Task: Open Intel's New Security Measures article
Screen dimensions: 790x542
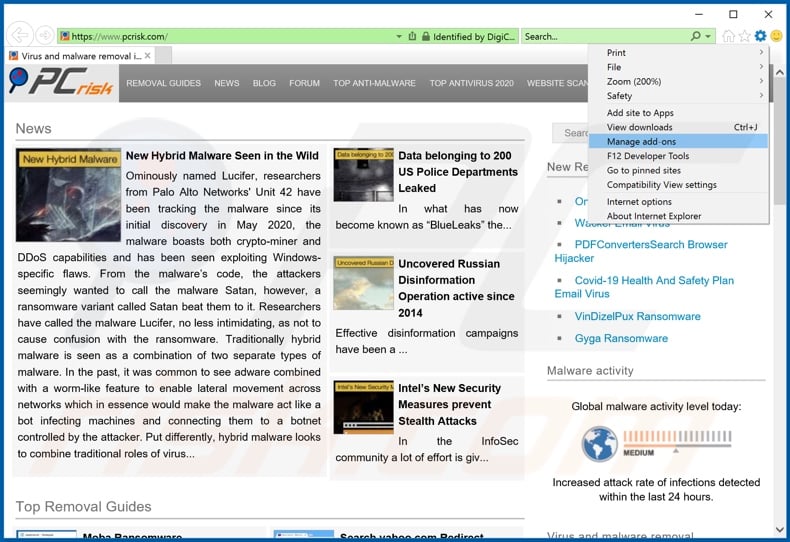Action: tap(449, 404)
